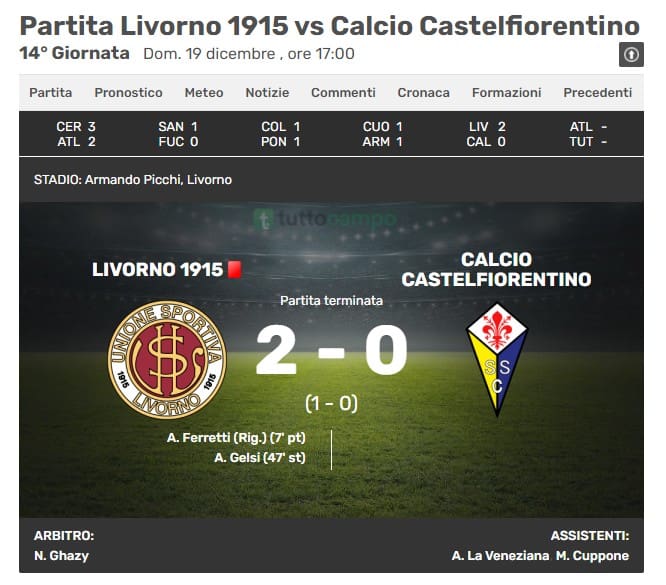Click the red card icon beside Livorno
666x585 pixels.
[236, 270]
